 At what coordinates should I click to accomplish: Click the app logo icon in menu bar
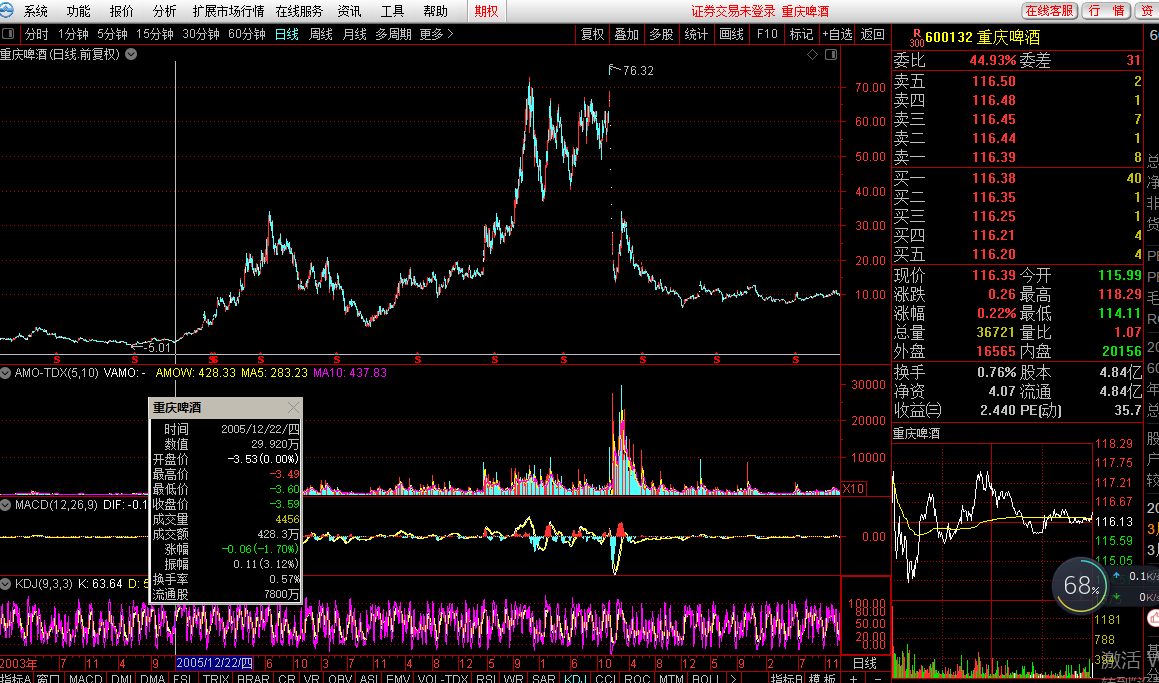coord(9,11)
